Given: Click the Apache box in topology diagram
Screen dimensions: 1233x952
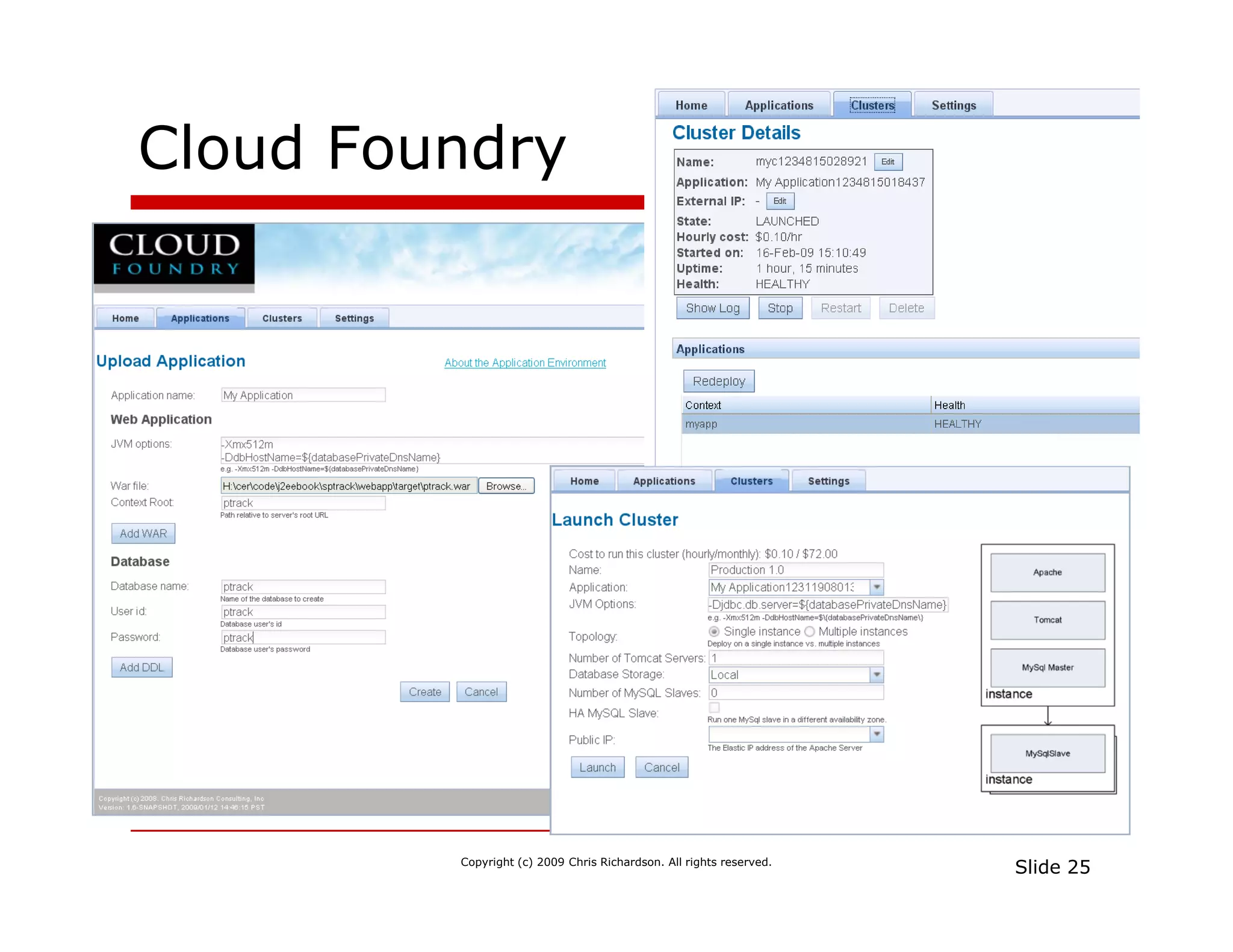Looking at the screenshot, I should coord(1048,572).
